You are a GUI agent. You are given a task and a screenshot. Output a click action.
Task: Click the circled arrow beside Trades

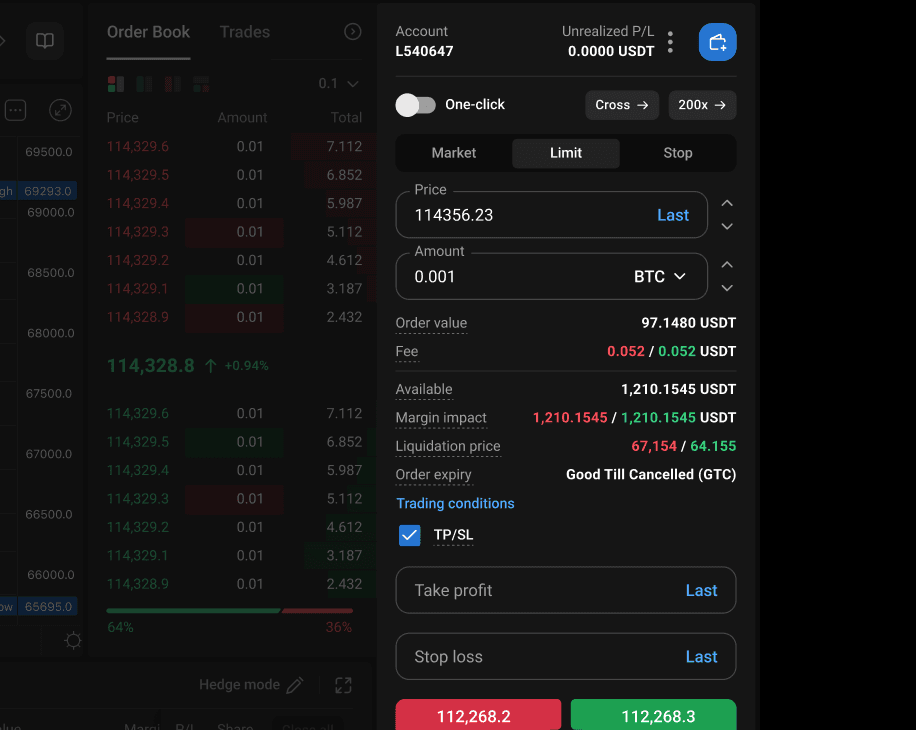352,32
